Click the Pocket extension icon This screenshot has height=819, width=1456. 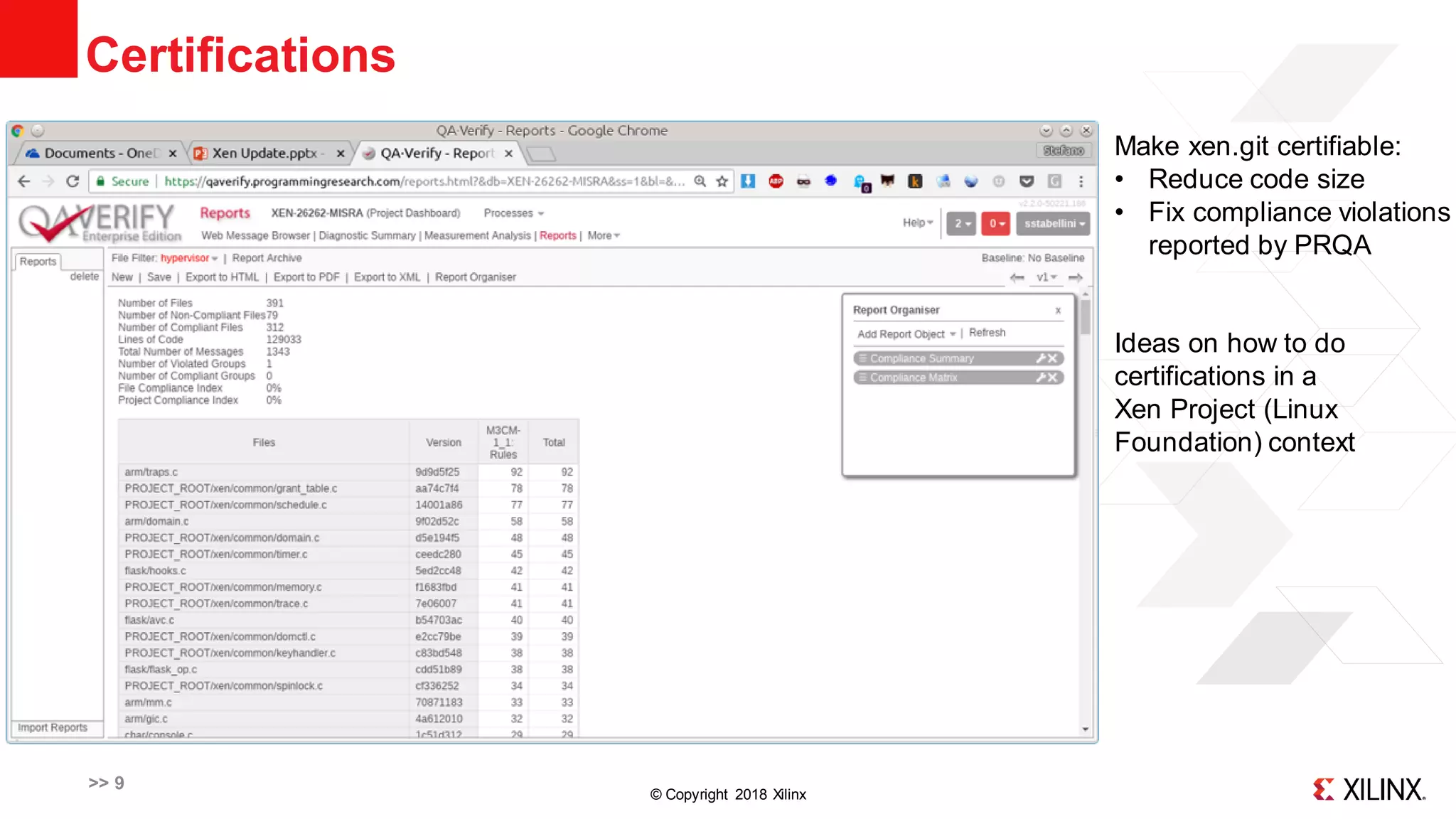1027,181
